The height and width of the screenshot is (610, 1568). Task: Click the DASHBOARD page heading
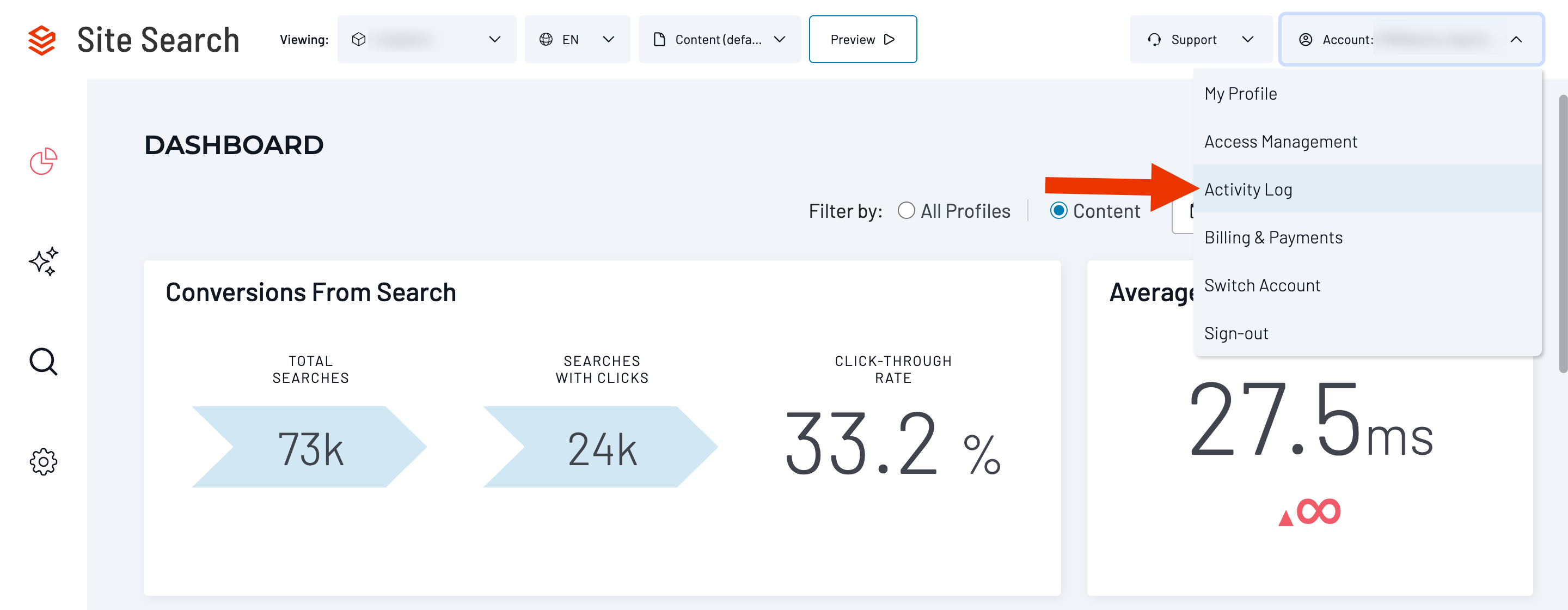(x=234, y=145)
